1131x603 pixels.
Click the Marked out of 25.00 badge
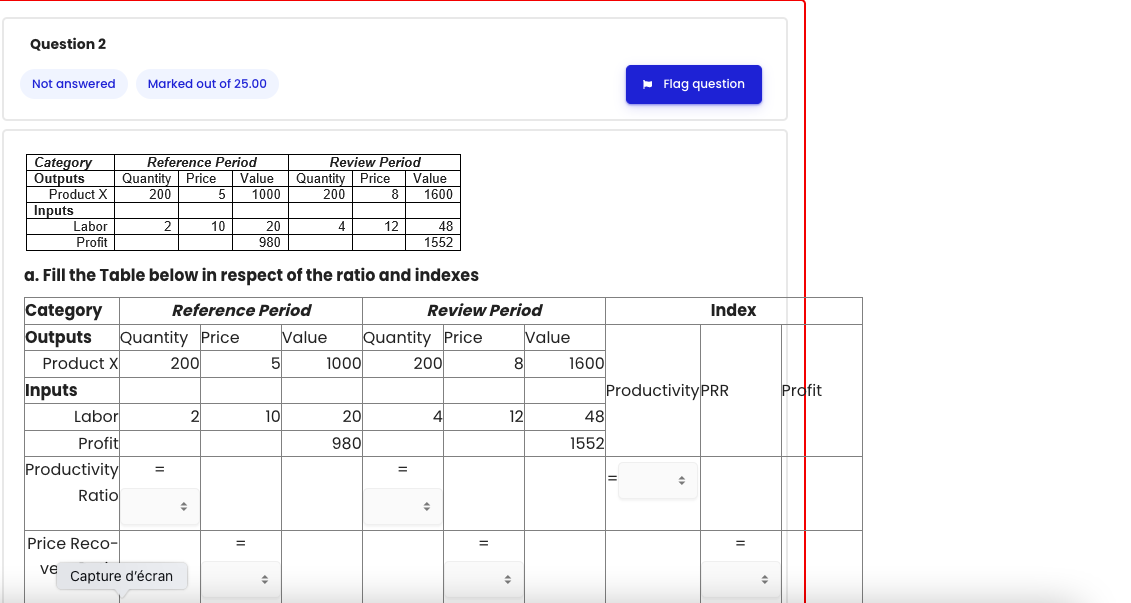click(207, 84)
